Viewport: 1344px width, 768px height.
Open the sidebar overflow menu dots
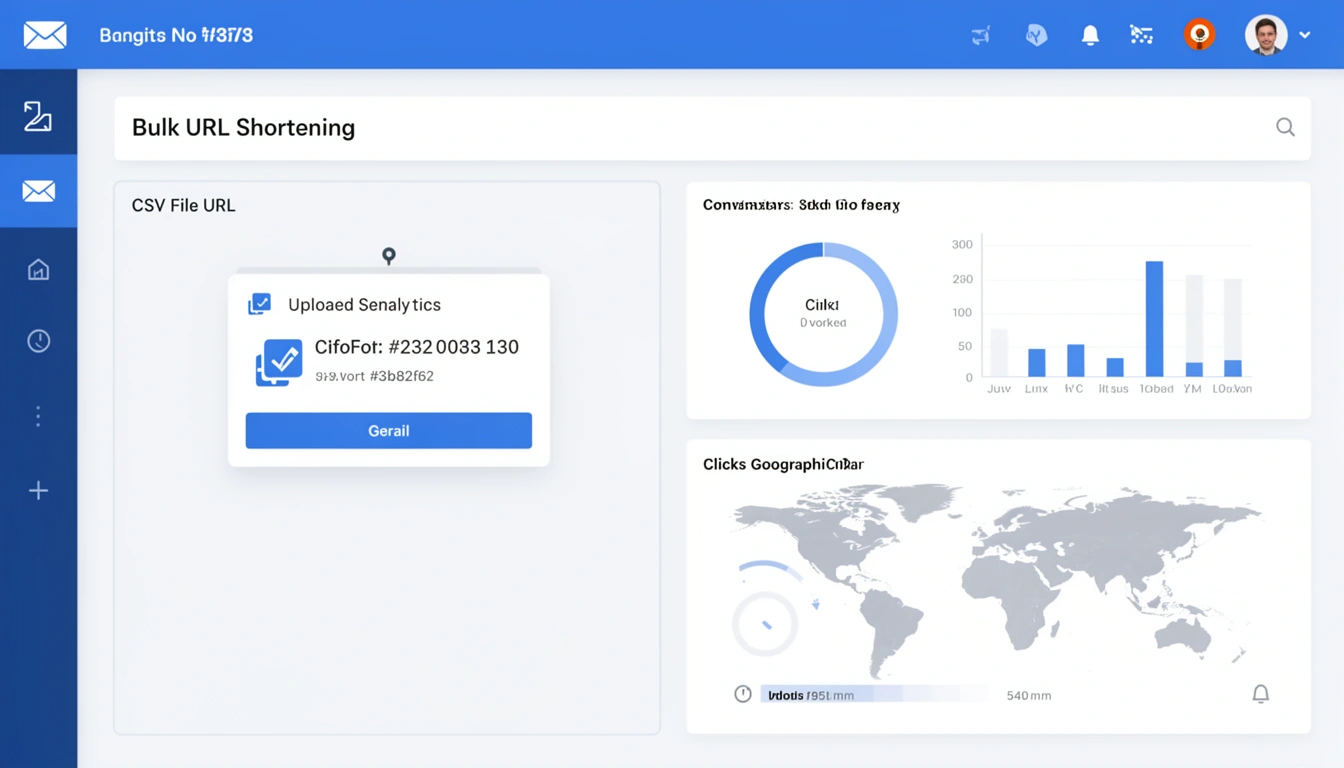click(38, 416)
